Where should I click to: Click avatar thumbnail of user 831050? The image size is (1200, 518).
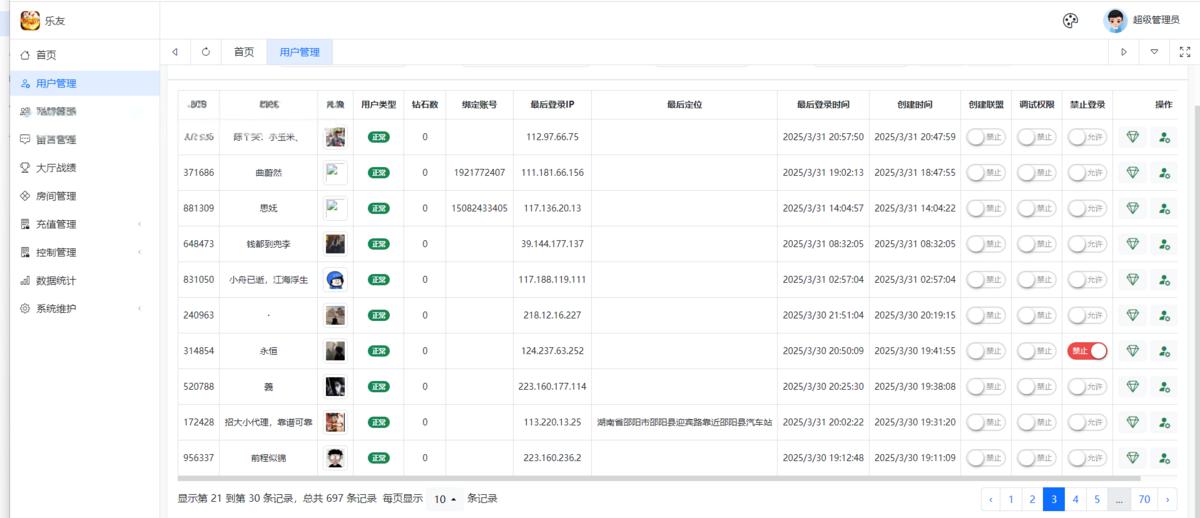[336, 280]
